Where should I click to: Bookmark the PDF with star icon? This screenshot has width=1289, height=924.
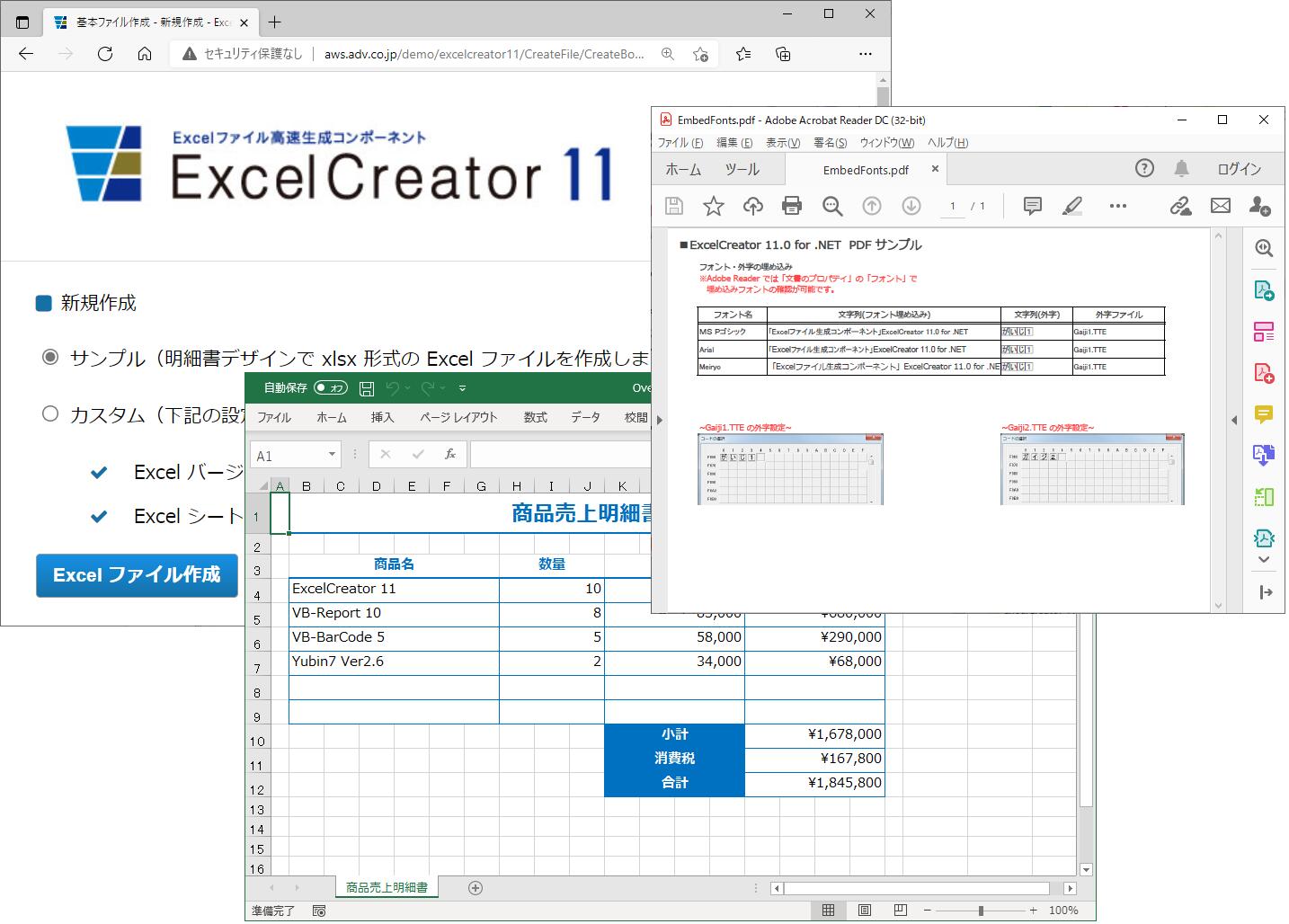coord(714,206)
